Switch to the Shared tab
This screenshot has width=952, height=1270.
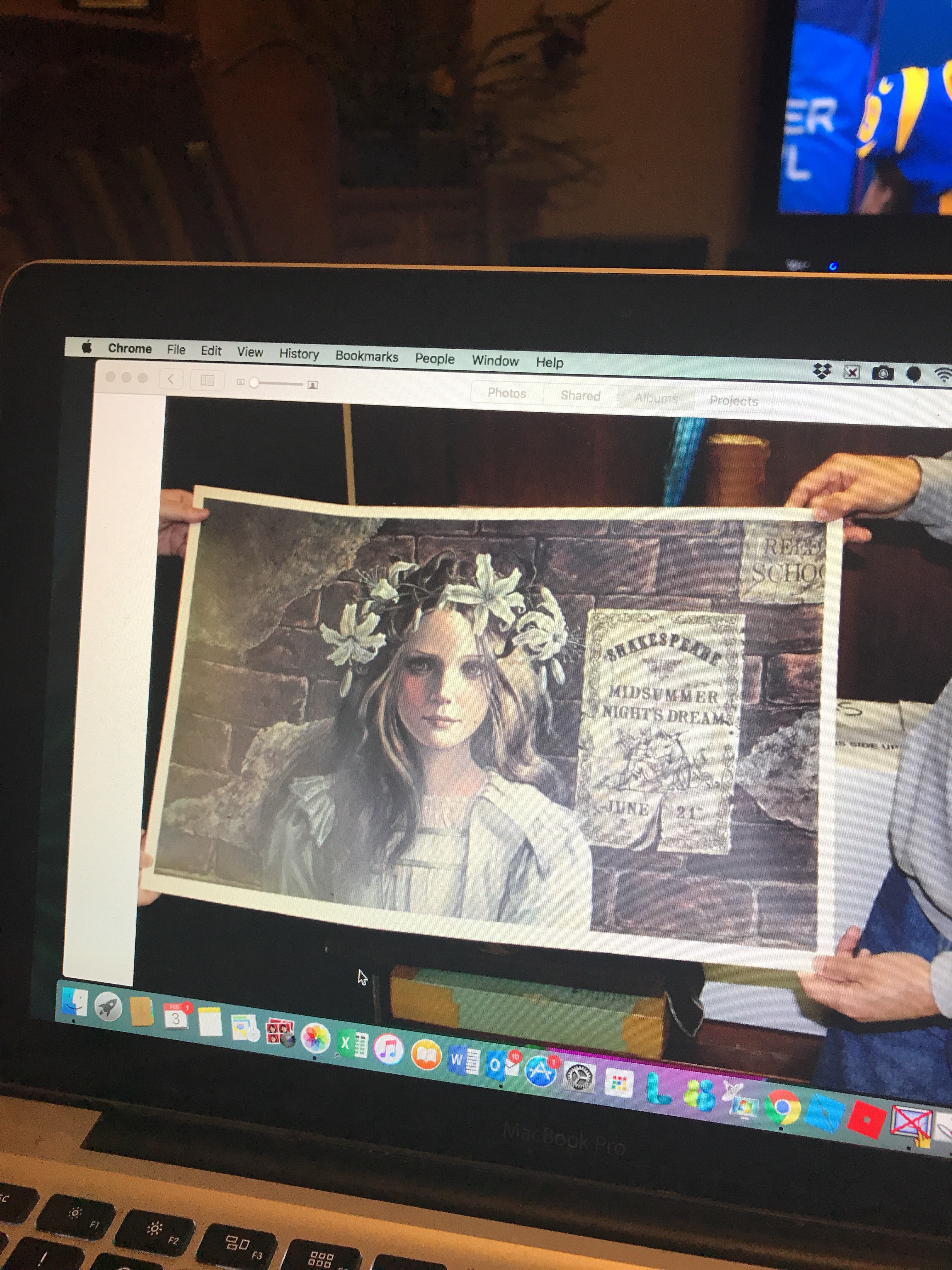580,396
